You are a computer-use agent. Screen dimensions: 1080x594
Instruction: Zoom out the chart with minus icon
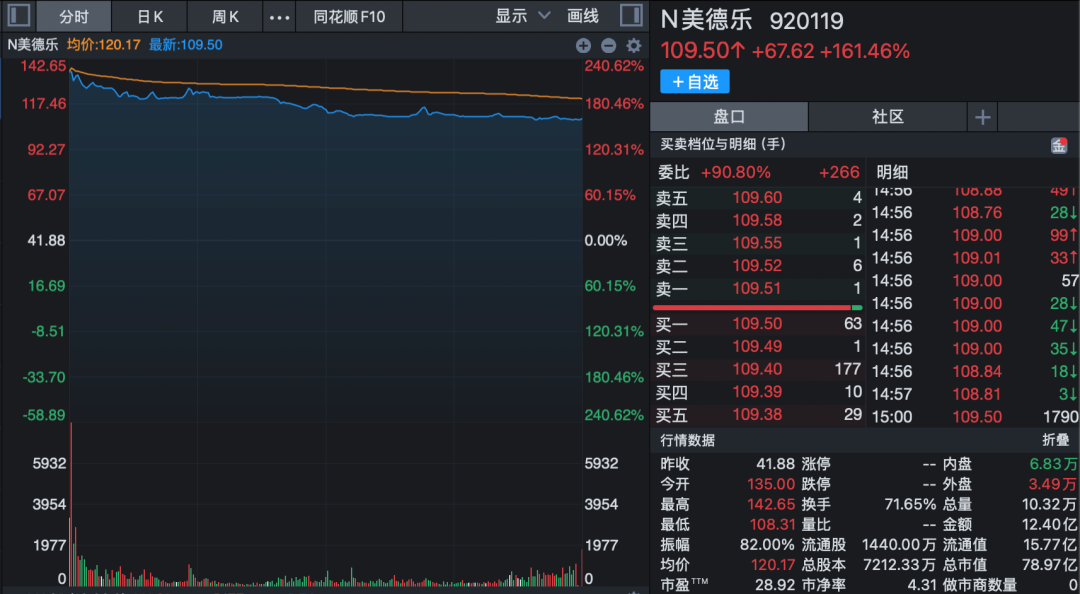608,45
